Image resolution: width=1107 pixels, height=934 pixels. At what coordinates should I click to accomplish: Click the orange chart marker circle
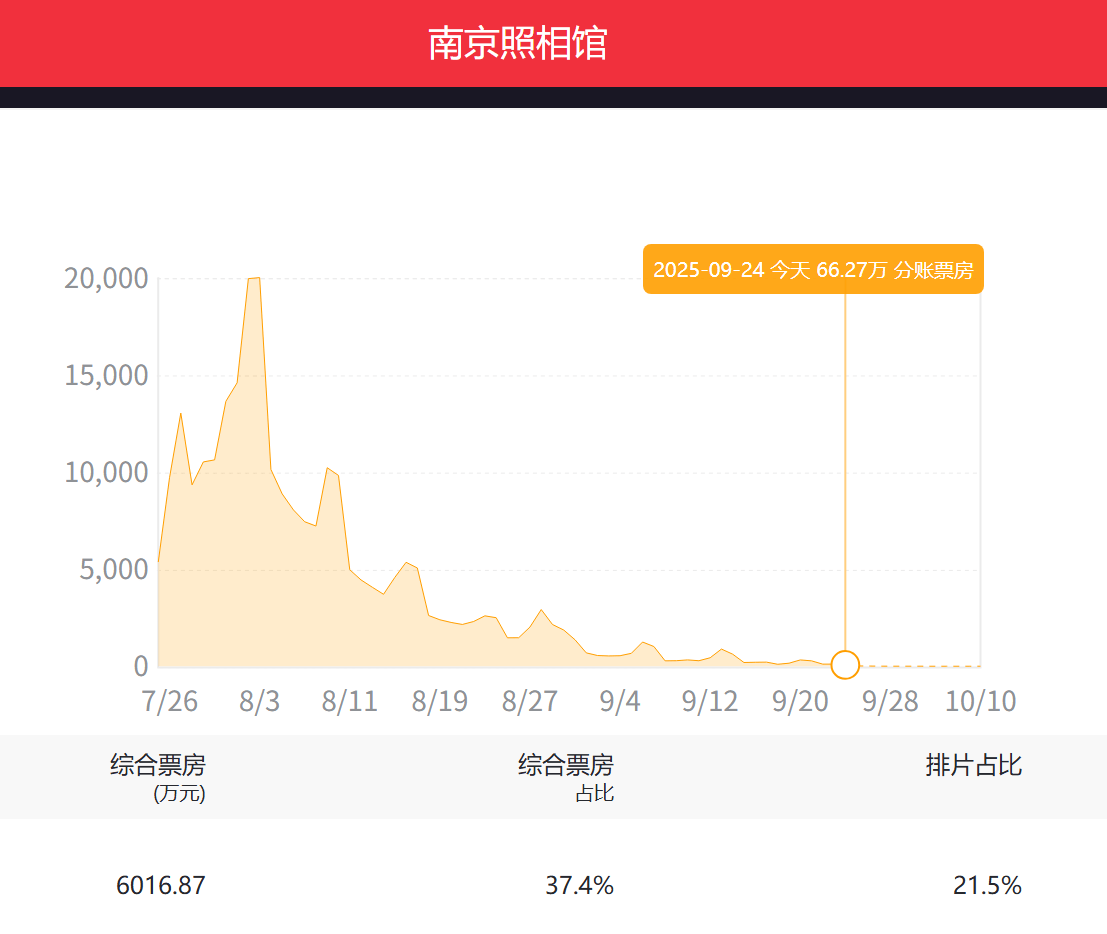tap(844, 664)
